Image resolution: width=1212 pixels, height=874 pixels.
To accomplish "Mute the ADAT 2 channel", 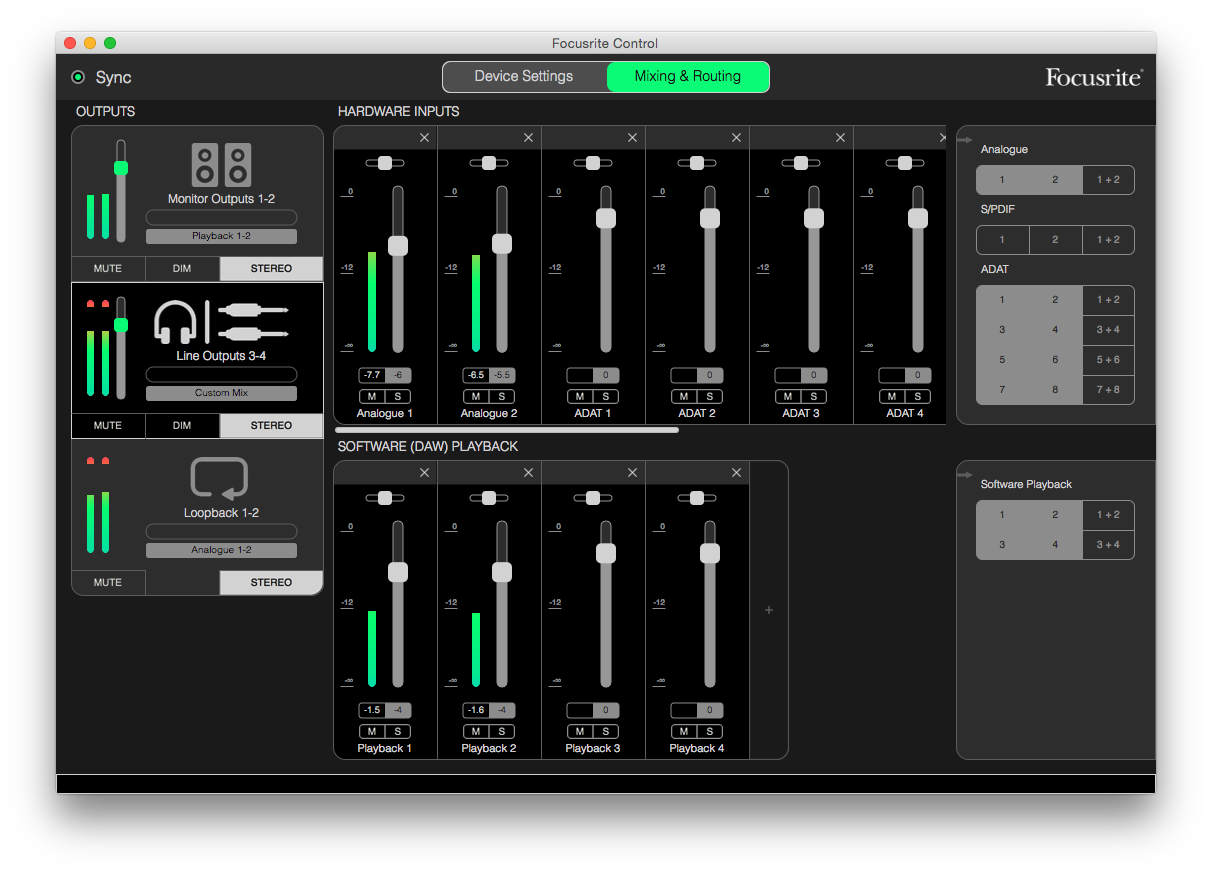I will [x=684, y=396].
